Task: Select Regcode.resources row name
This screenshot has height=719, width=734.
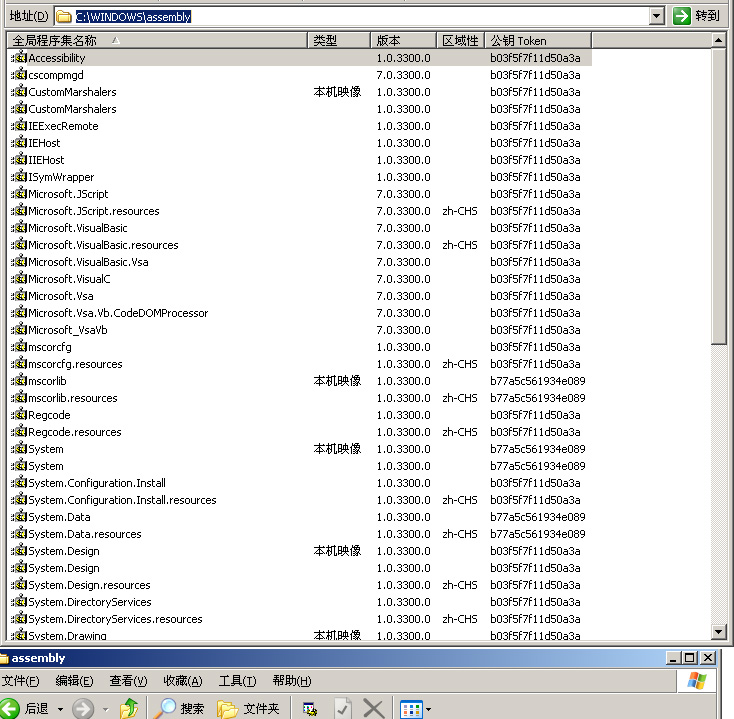Action: (x=74, y=432)
